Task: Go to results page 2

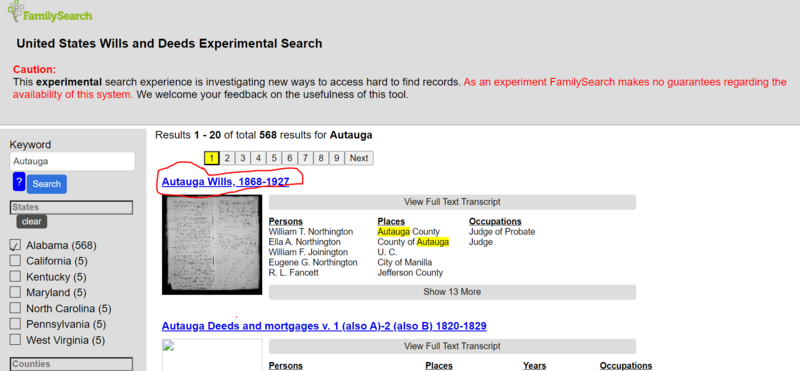Action: coord(227,158)
